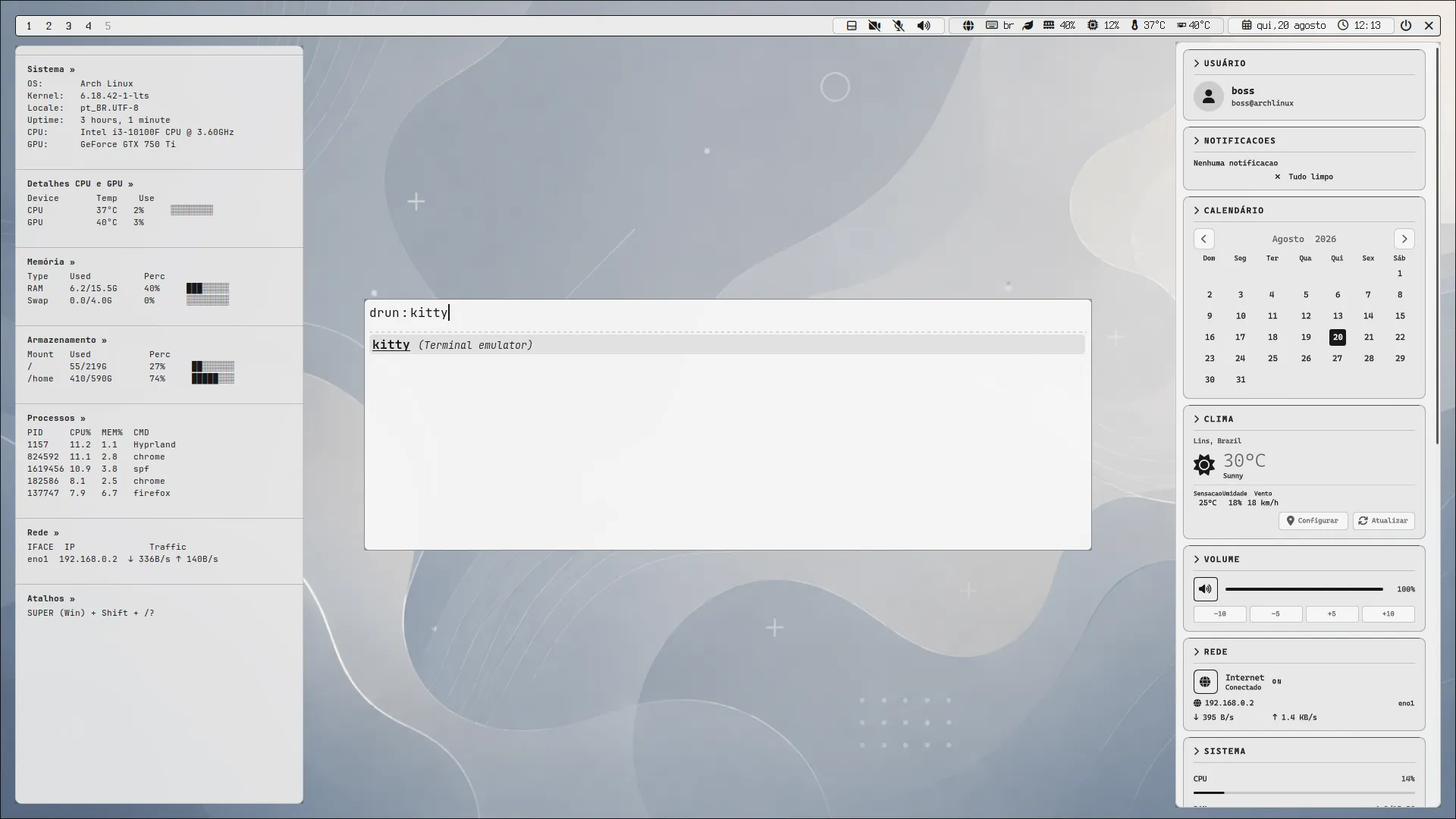Switch to workspace 2 in the top bar
Screen dimensions: 1456x819
[49, 26]
